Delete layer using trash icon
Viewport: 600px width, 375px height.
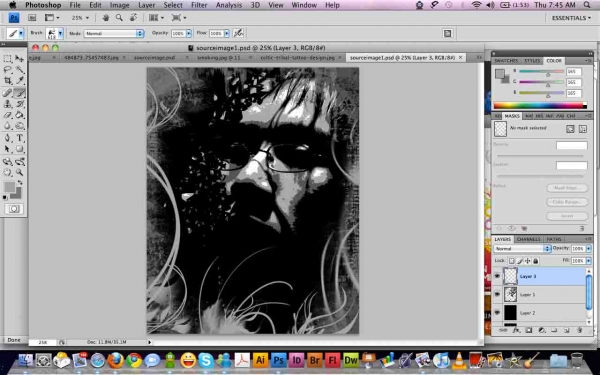pos(579,330)
